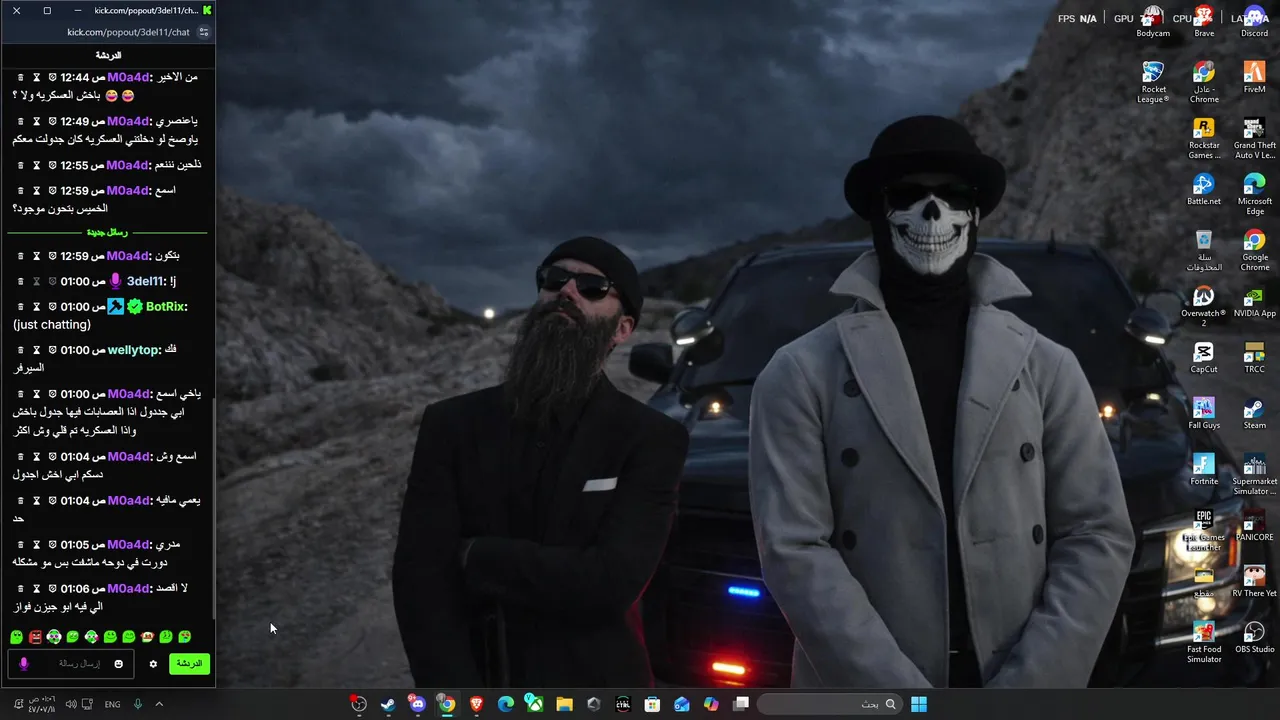The height and width of the screenshot is (720, 1280).
Task: Open site settings icon in address bar
Action: coord(204,32)
